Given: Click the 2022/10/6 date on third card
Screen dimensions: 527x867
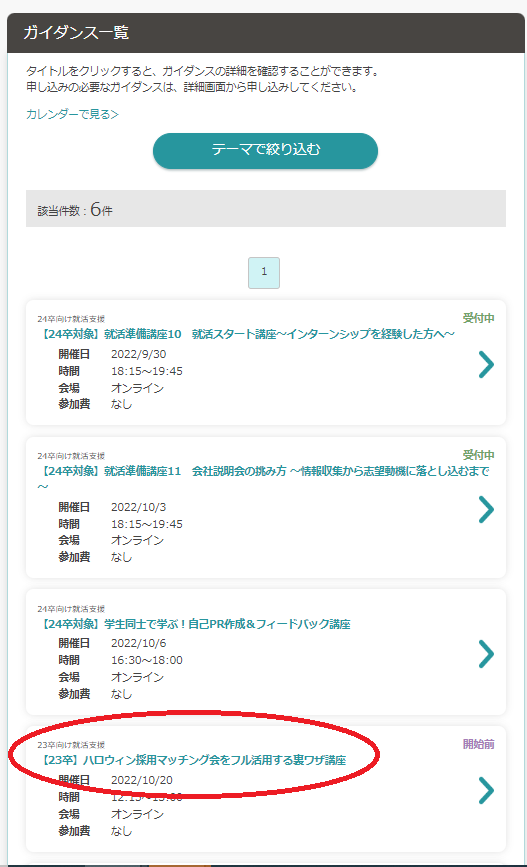Looking at the screenshot, I should tap(139, 643).
